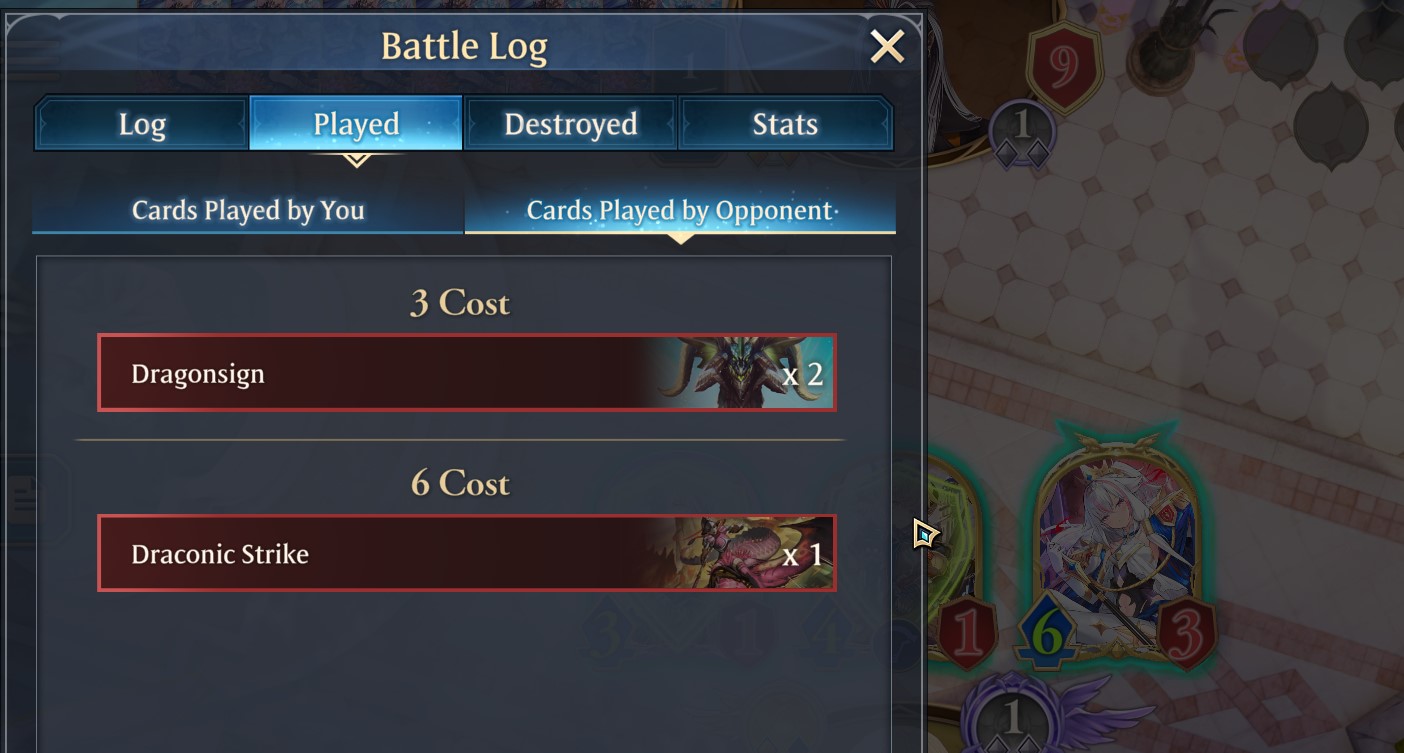Open the Destroyed tab
The image size is (1404, 753).
570,123
